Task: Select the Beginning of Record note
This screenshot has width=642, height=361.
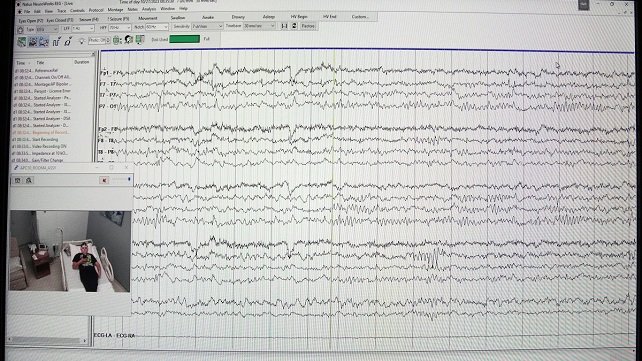Action: [41, 133]
